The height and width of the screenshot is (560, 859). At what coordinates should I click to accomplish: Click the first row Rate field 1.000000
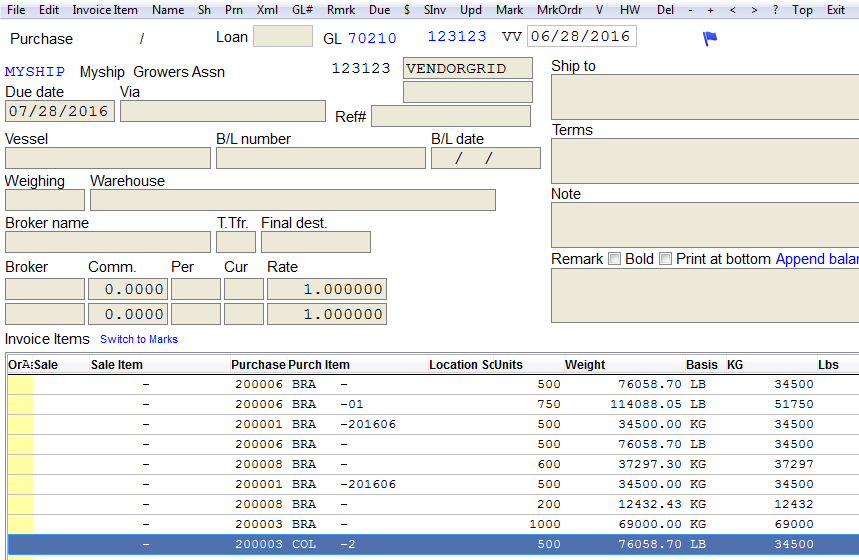[x=327, y=289]
